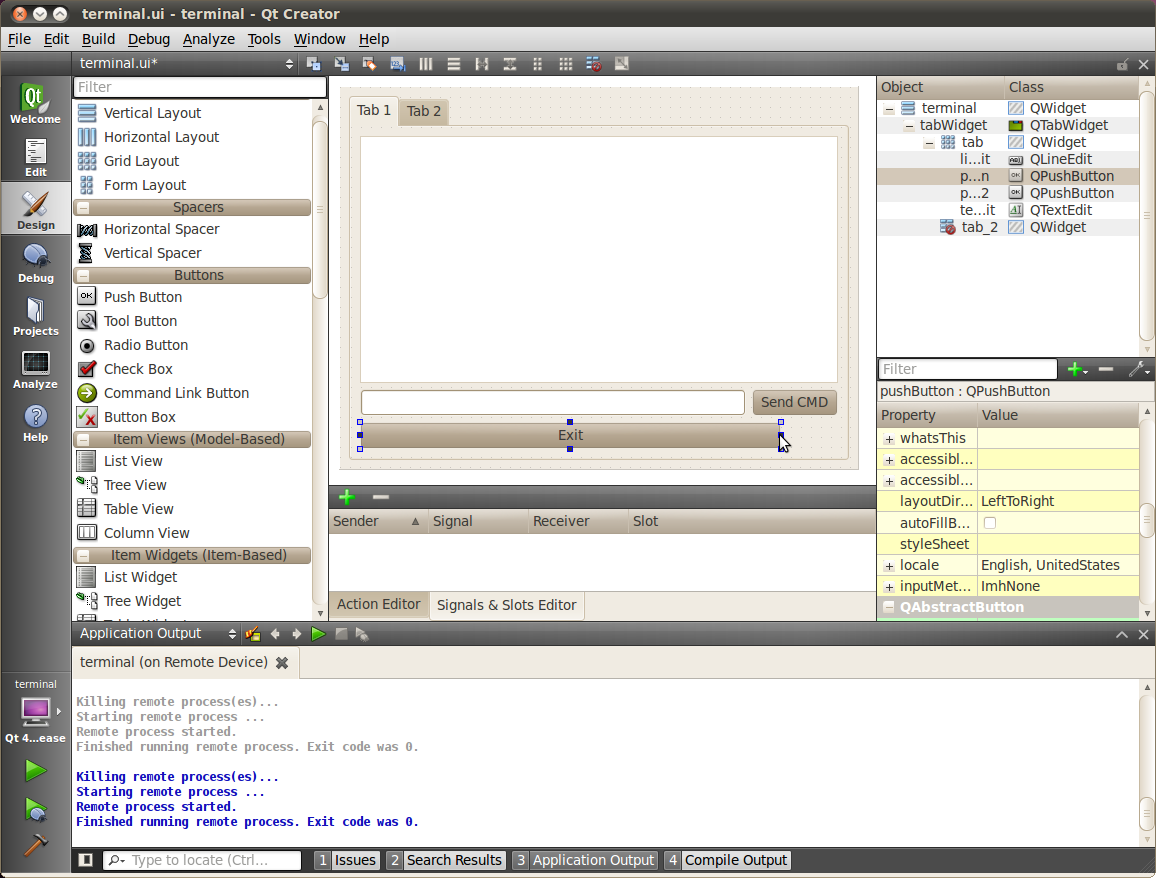Open Projects mode
This screenshot has width=1156, height=878.
[35, 317]
